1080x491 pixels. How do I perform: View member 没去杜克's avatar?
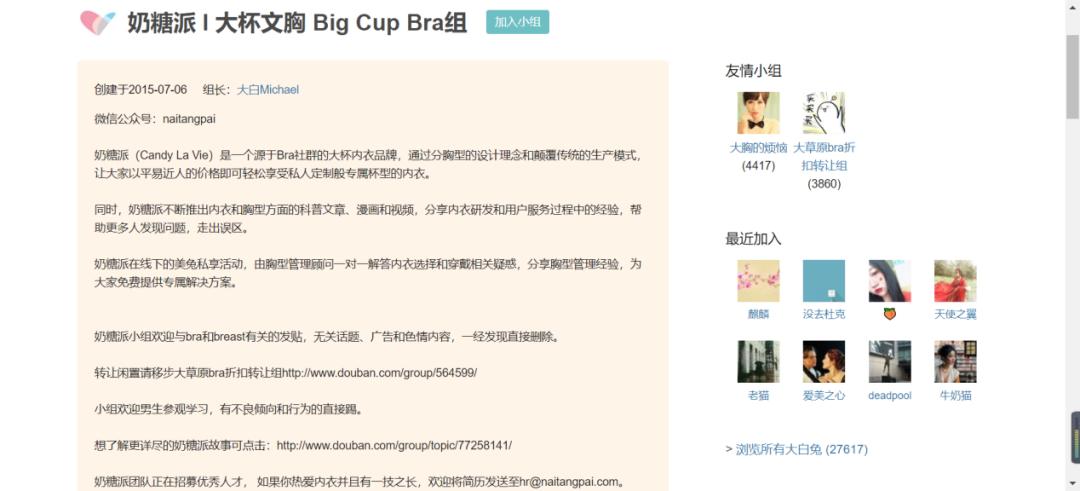pyautogui.click(x=824, y=280)
